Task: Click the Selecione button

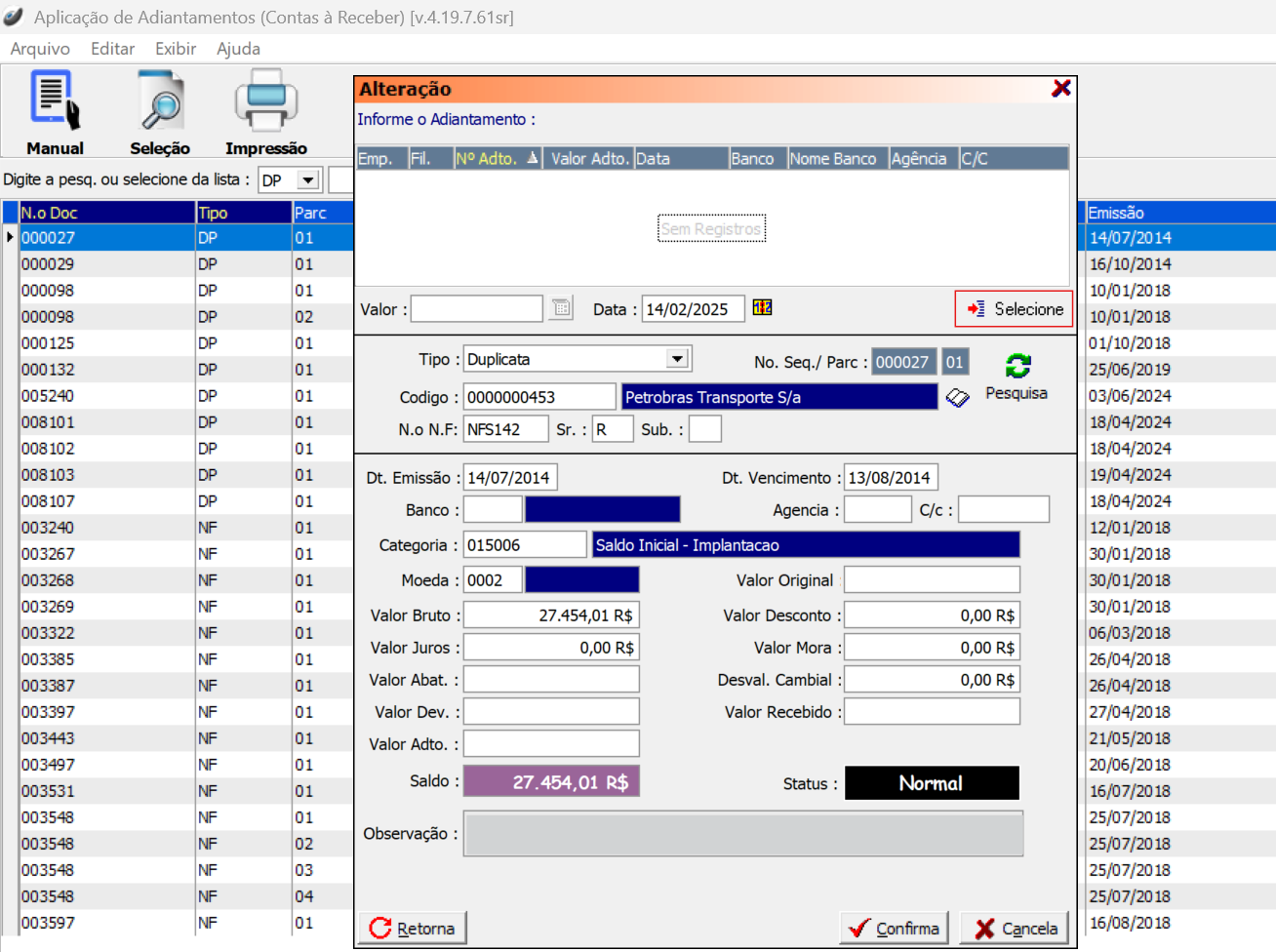Action: tap(1014, 309)
